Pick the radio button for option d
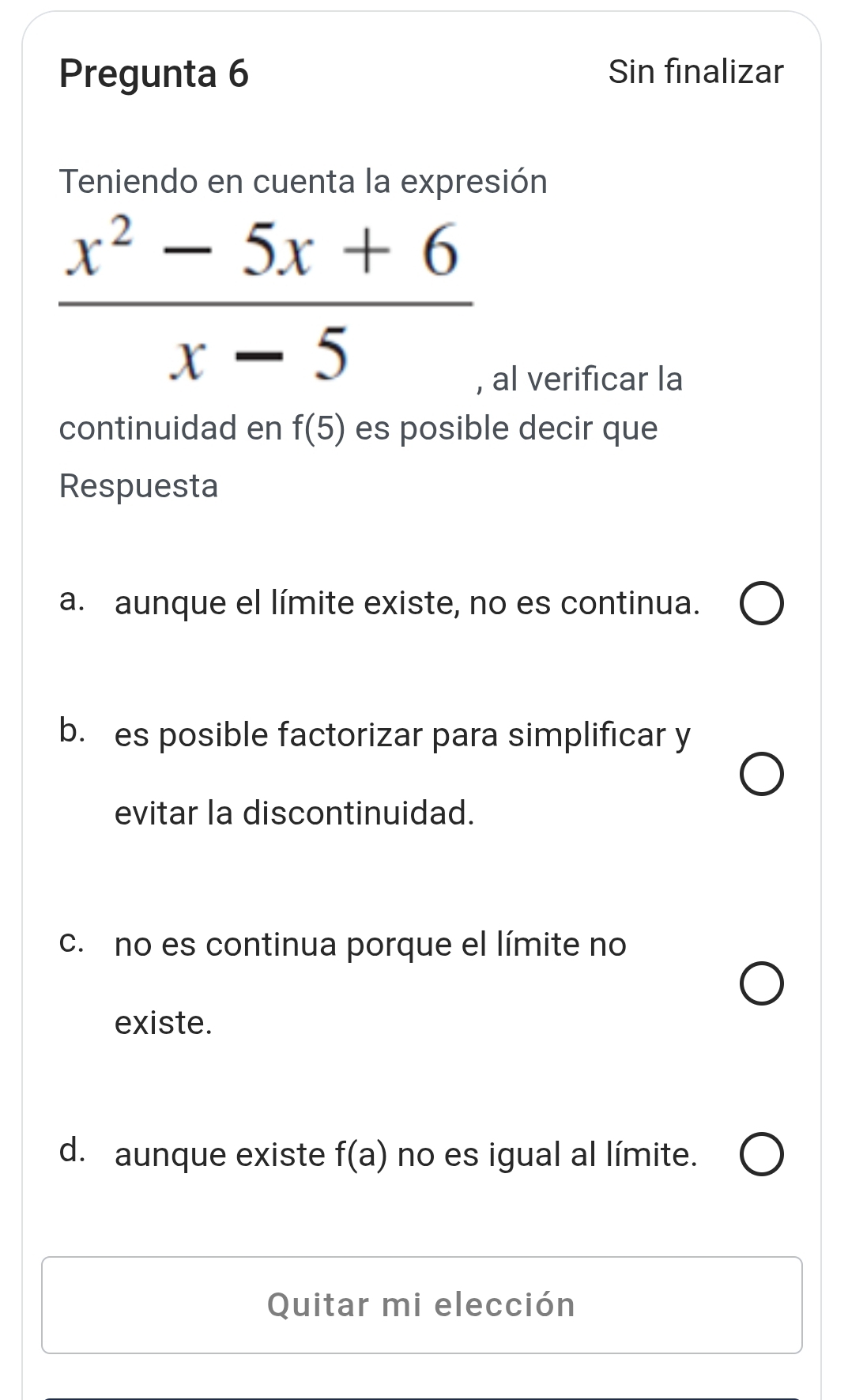 [763, 1155]
